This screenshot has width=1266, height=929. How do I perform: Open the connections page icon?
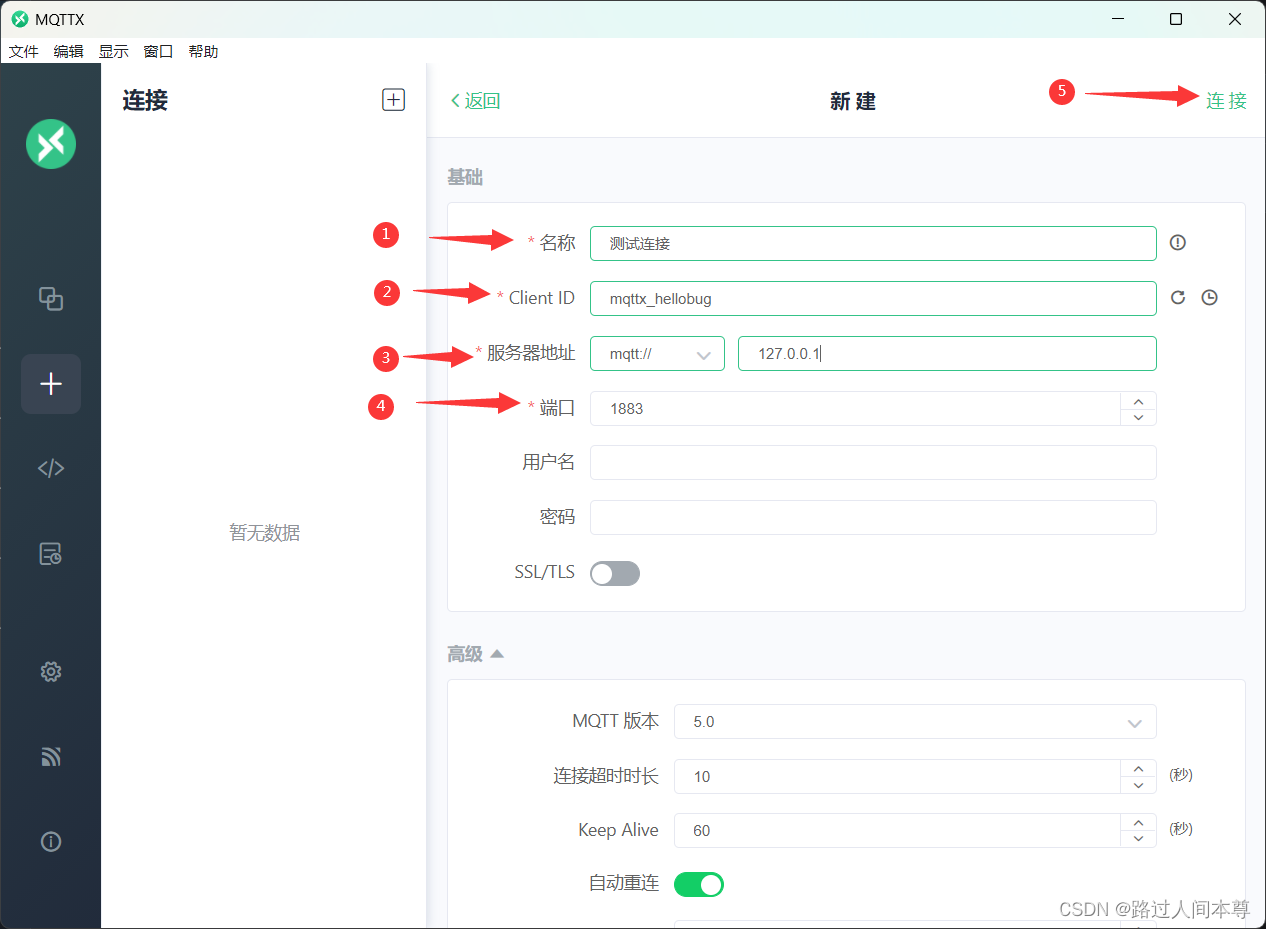point(51,298)
